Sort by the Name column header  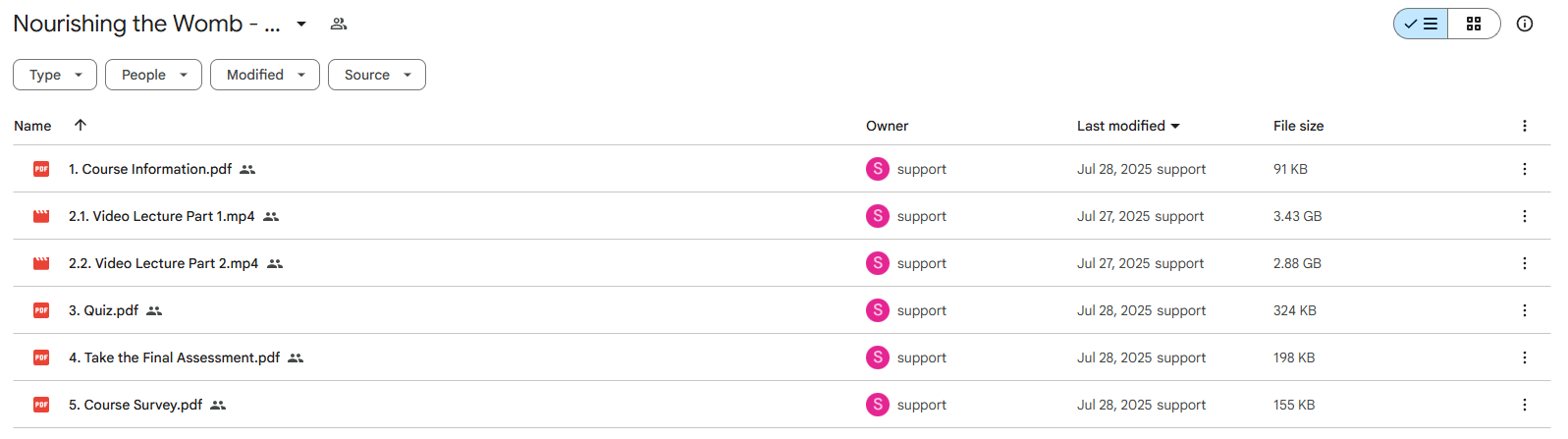pos(32,126)
